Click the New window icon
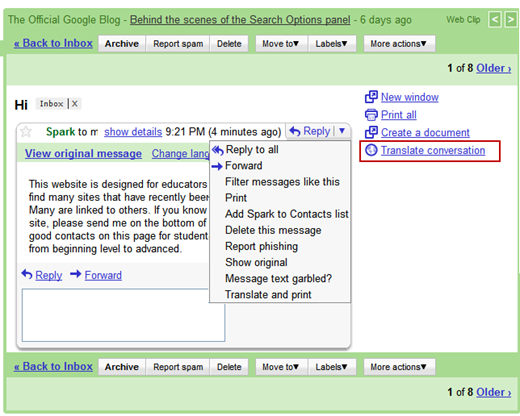 click(371, 97)
